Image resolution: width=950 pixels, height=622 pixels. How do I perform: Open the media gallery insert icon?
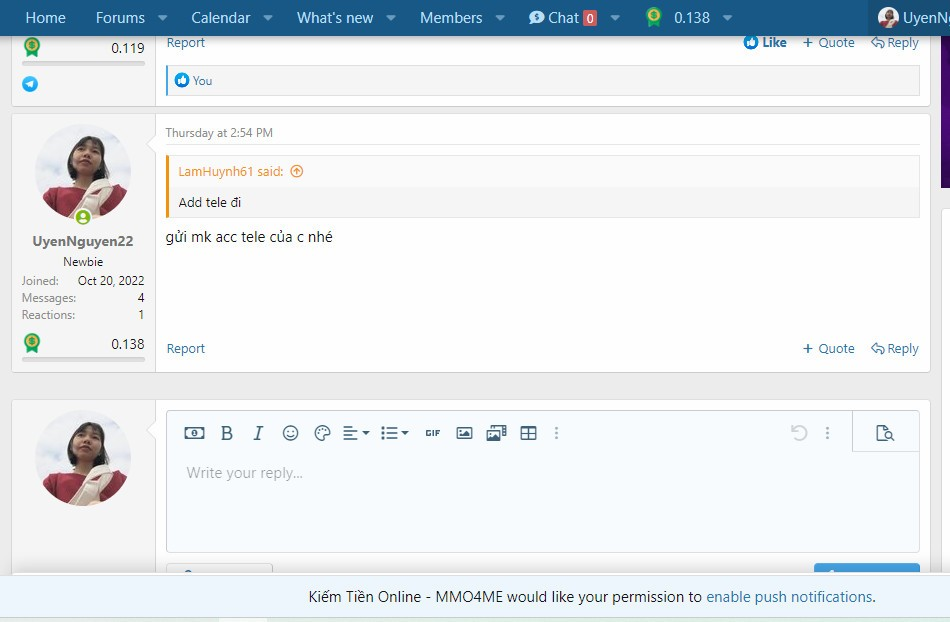[x=496, y=433]
